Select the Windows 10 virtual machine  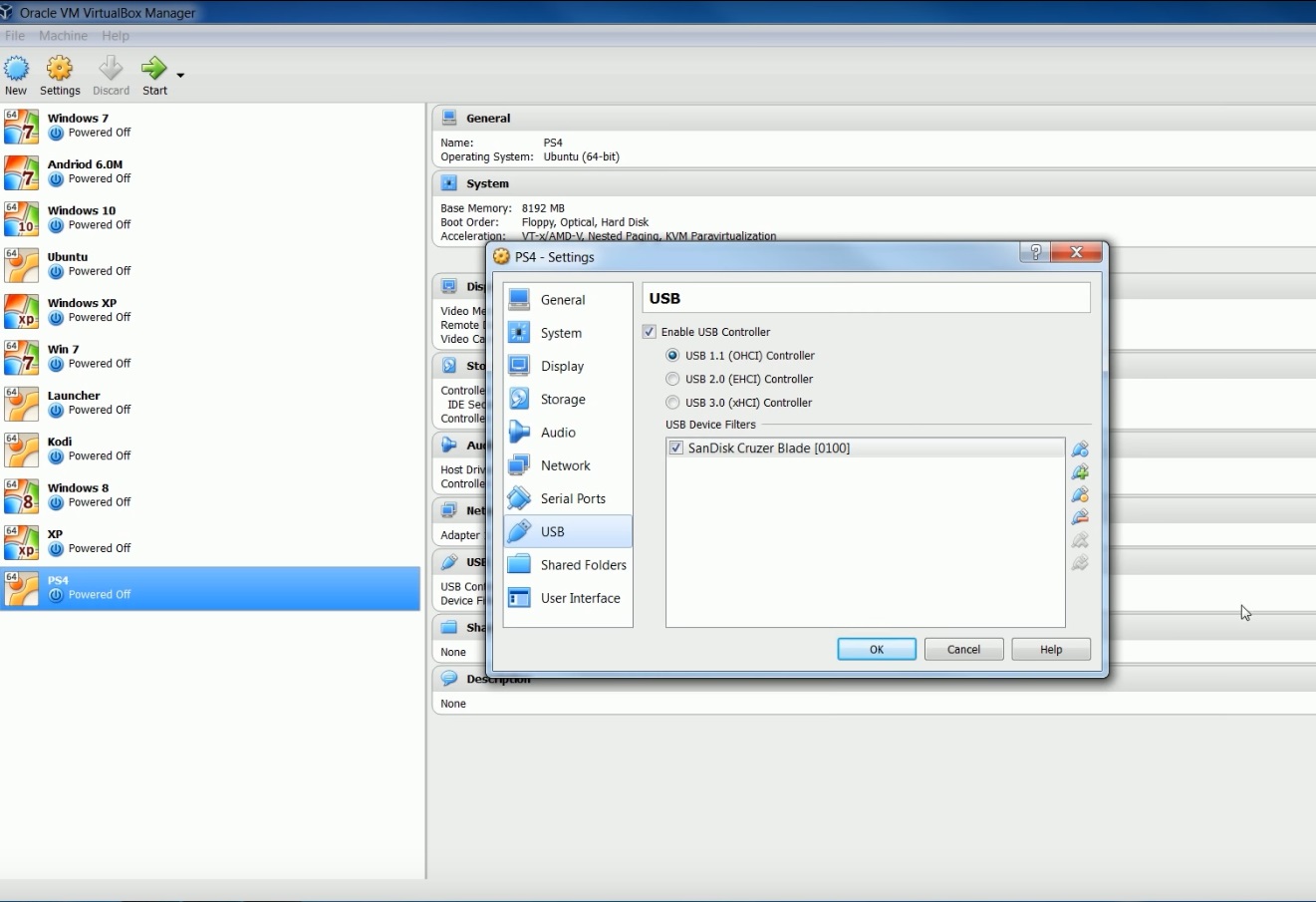(210, 218)
